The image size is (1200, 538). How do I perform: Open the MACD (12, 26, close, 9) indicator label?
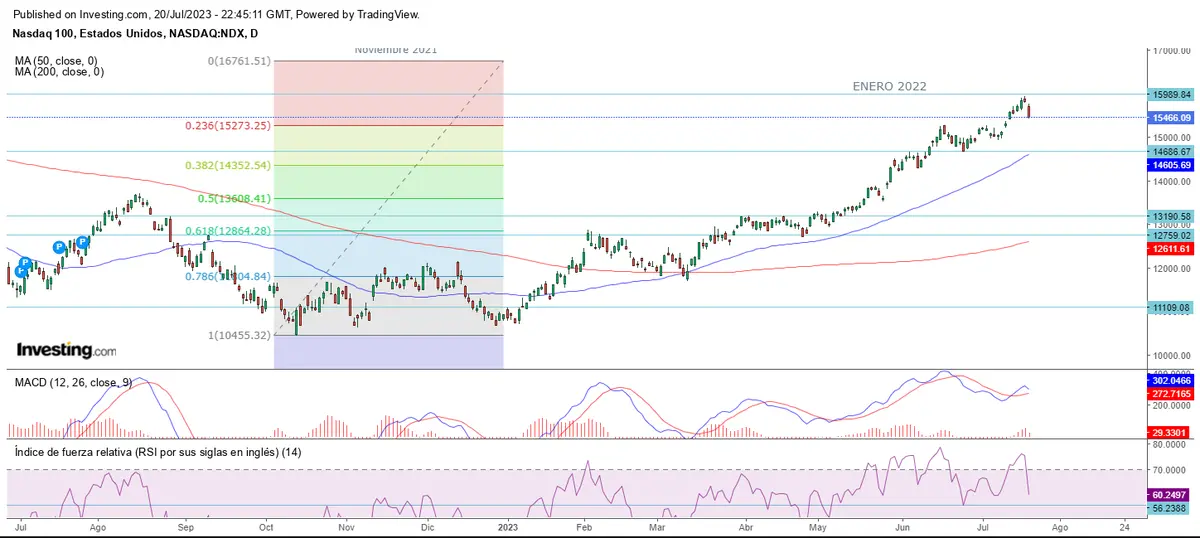point(73,382)
